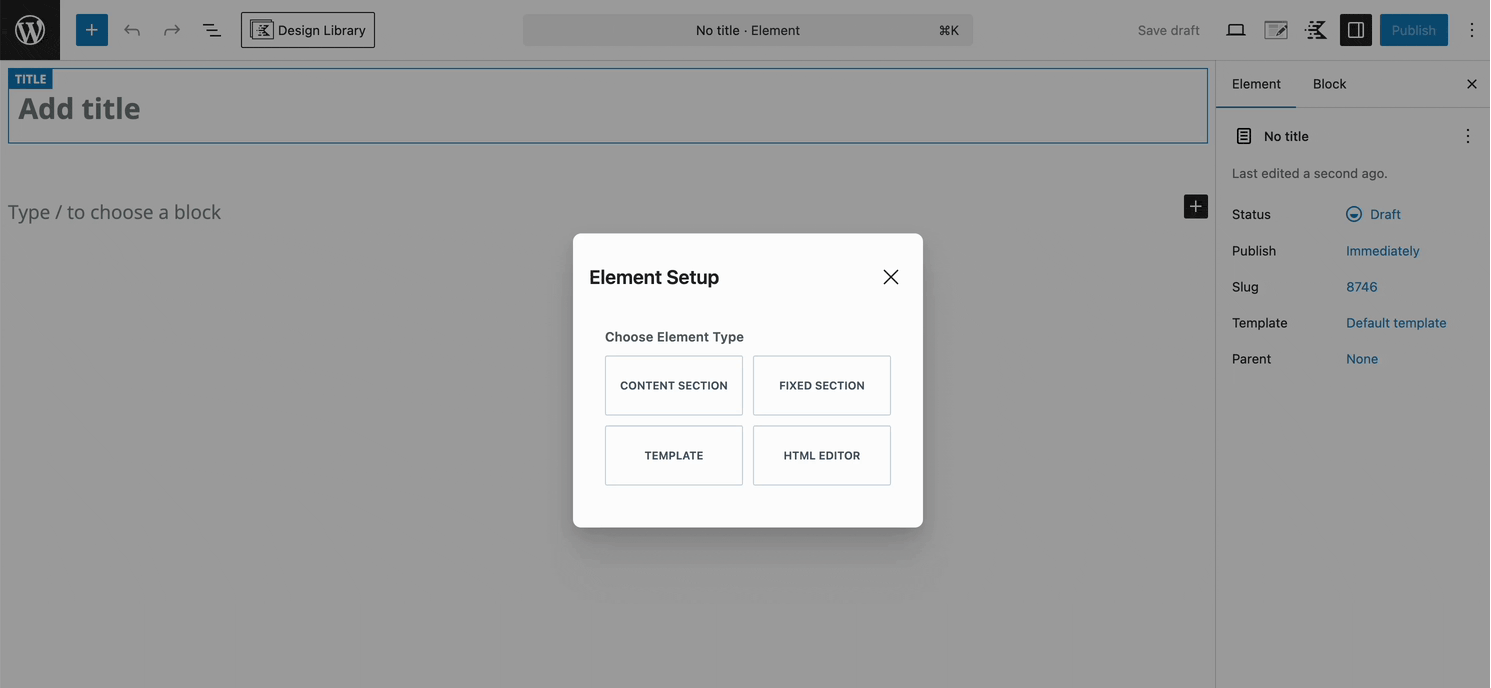Screen dimensions: 1491x688
Task: Open the No title actions menu
Action: point(1467,136)
